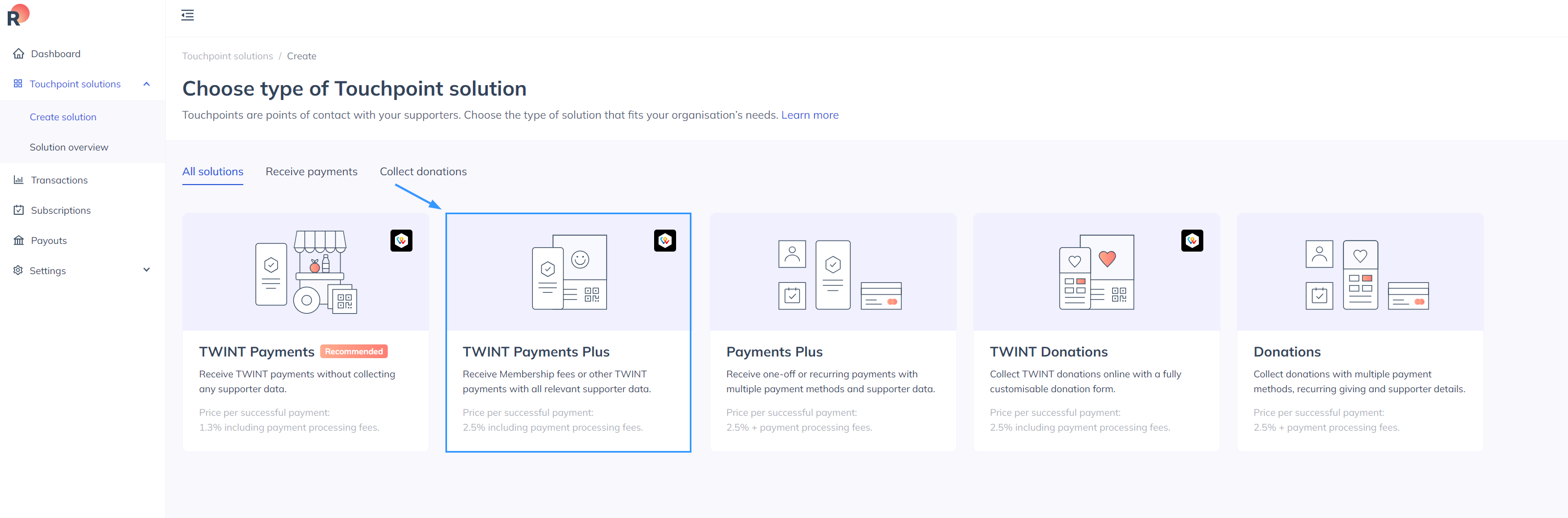This screenshot has width=1568, height=518.
Task: Go to Touchpoint solutions breadcrumb
Action: click(227, 56)
